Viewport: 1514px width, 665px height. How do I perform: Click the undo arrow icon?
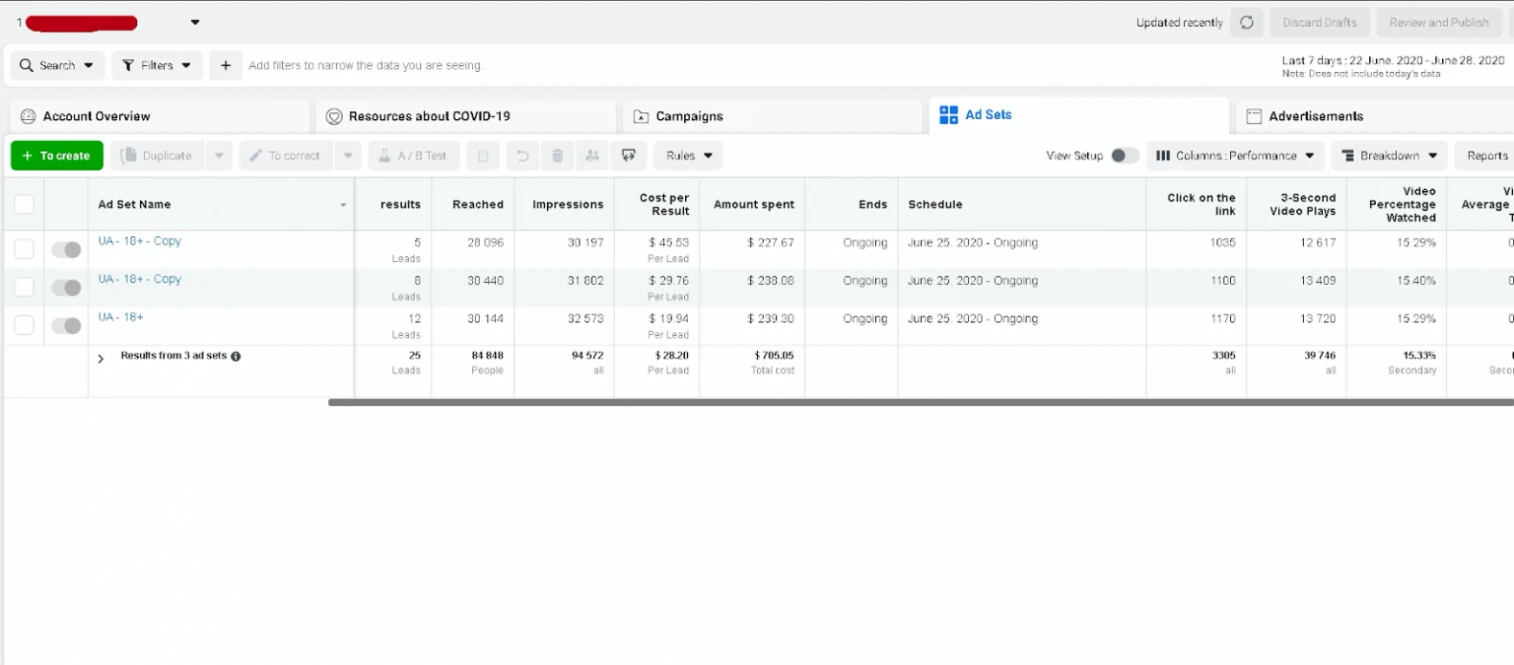click(x=521, y=156)
